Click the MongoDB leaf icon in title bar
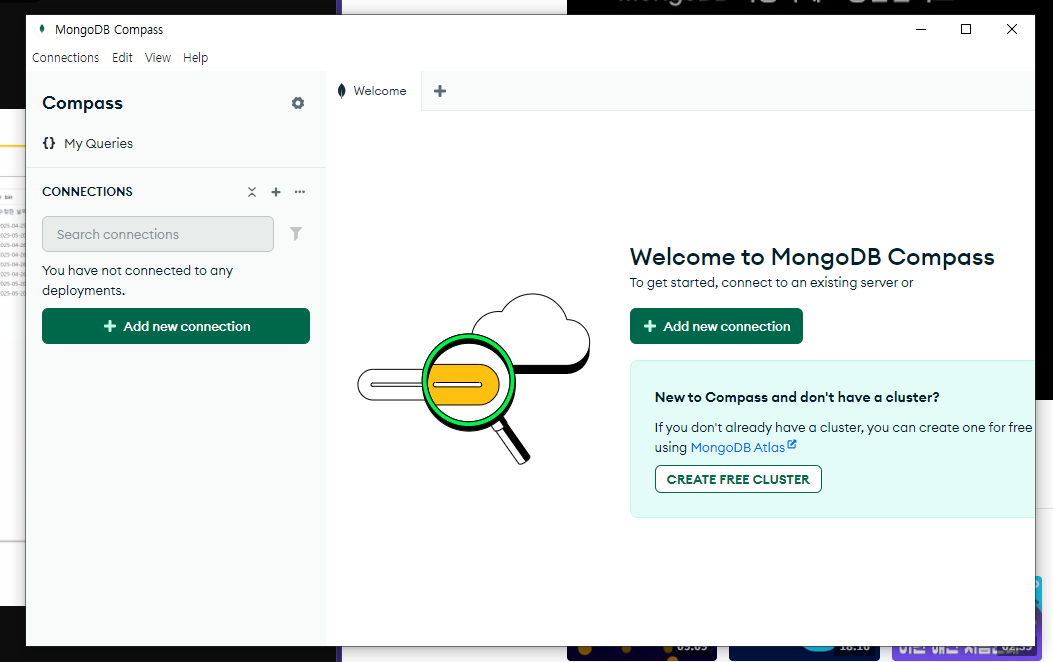Viewport: 1053px width, 662px height. (x=42, y=29)
